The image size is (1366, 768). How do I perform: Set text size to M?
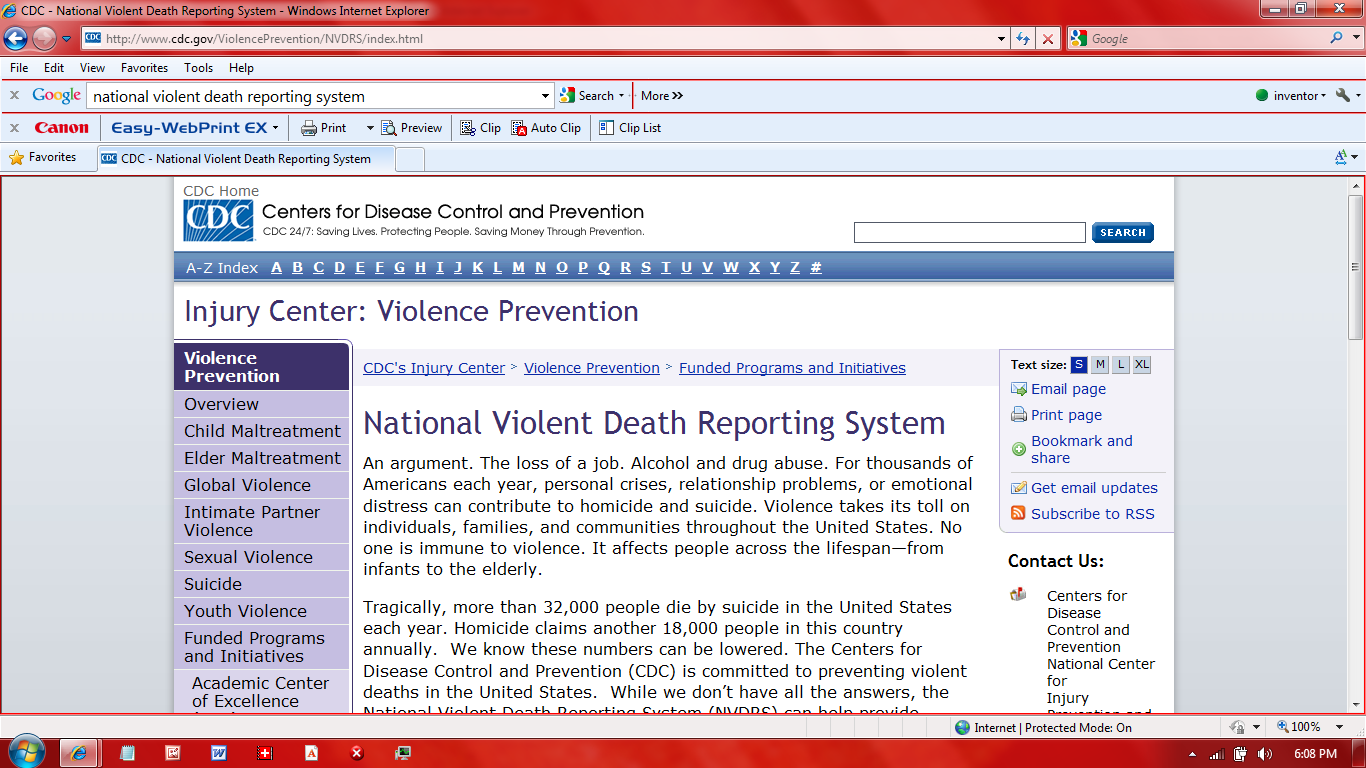click(x=1100, y=365)
